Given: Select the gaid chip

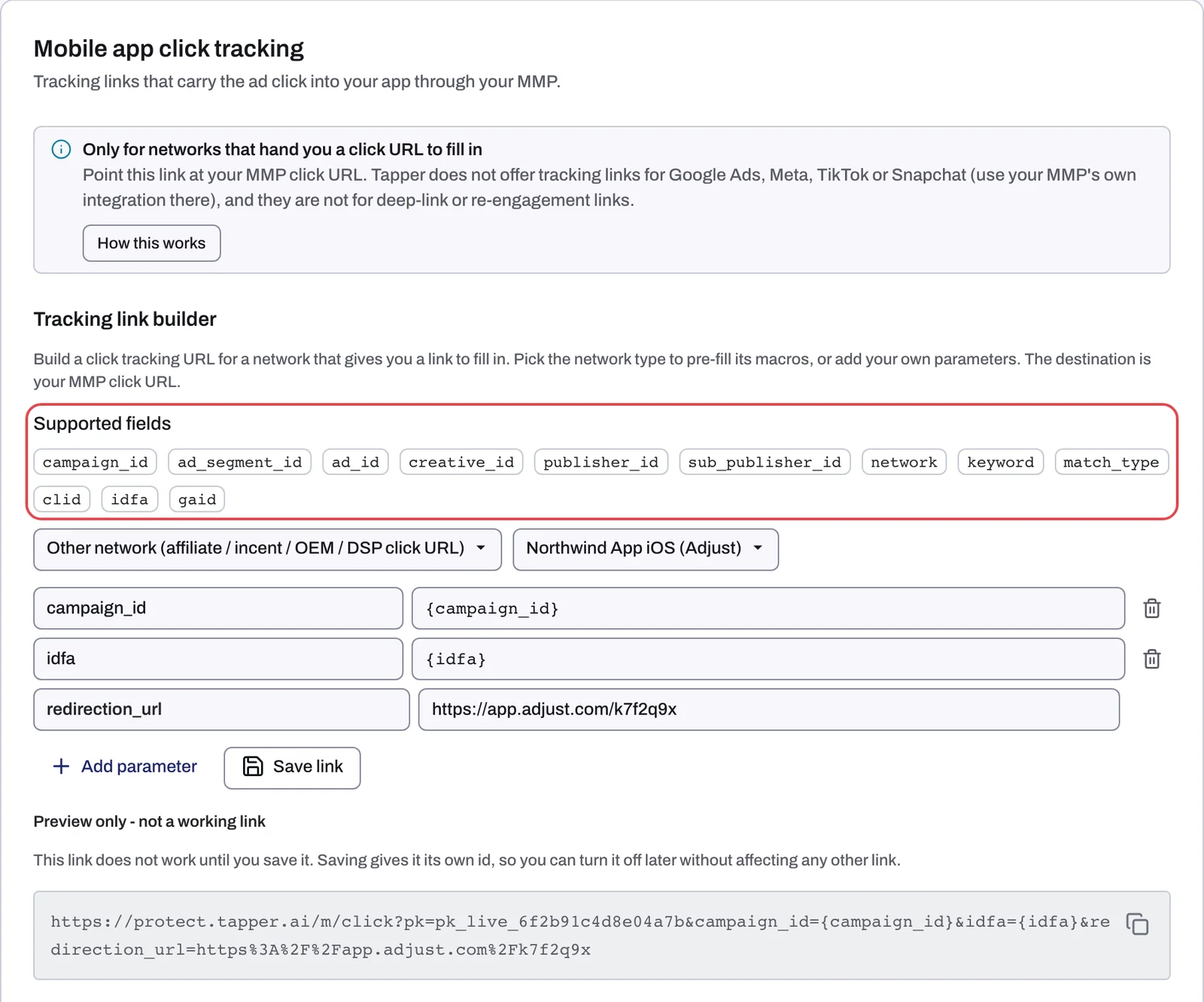Looking at the screenshot, I should pos(197,499).
